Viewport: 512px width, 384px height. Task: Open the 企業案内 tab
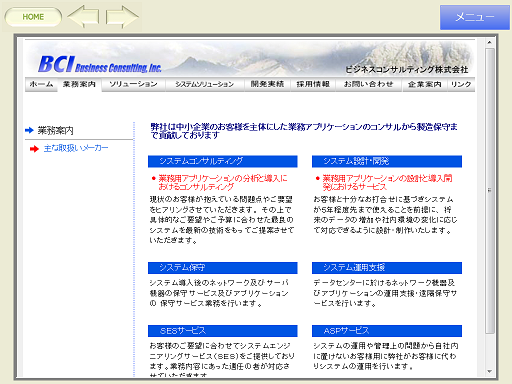point(425,84)
